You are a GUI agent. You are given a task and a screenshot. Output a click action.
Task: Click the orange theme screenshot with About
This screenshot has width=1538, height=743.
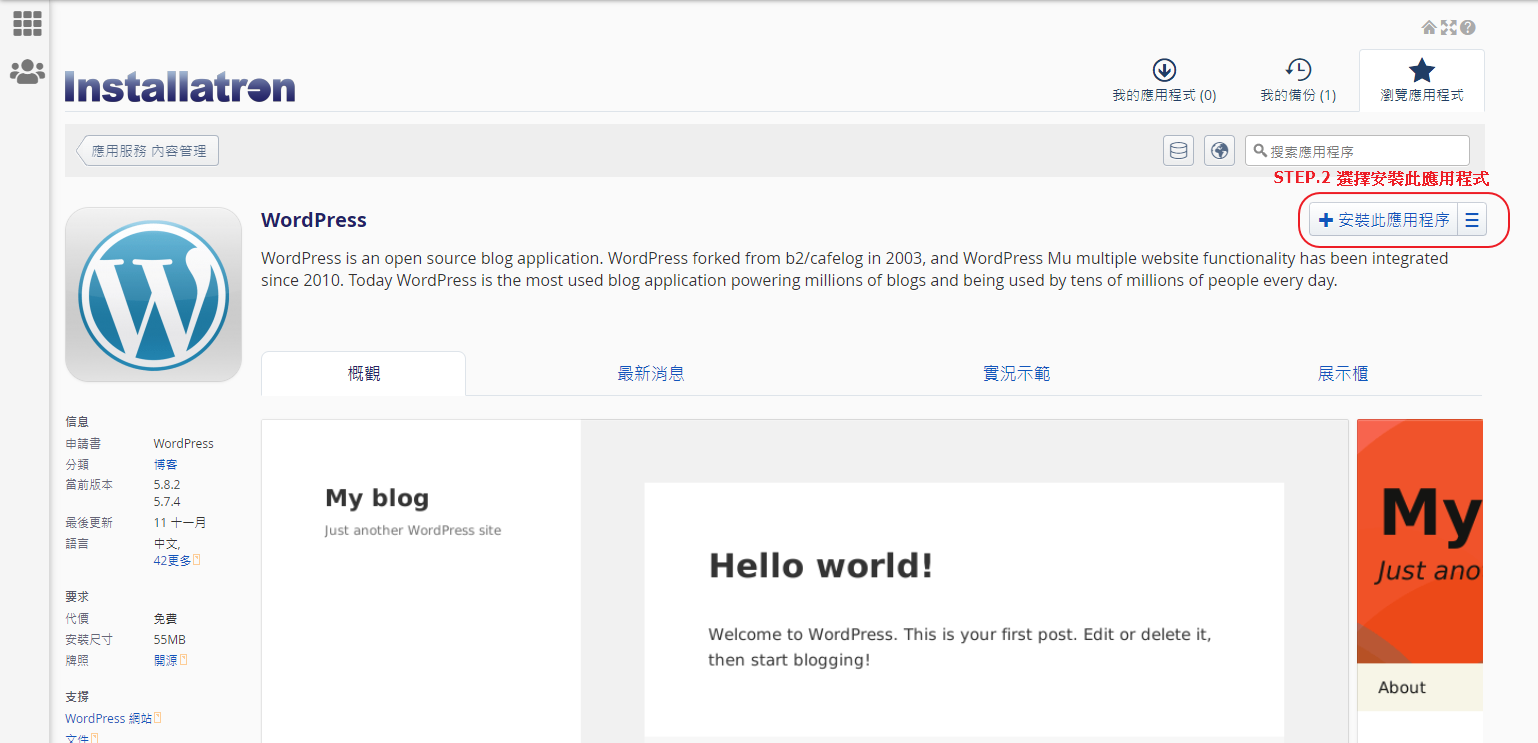point(1420,581)
